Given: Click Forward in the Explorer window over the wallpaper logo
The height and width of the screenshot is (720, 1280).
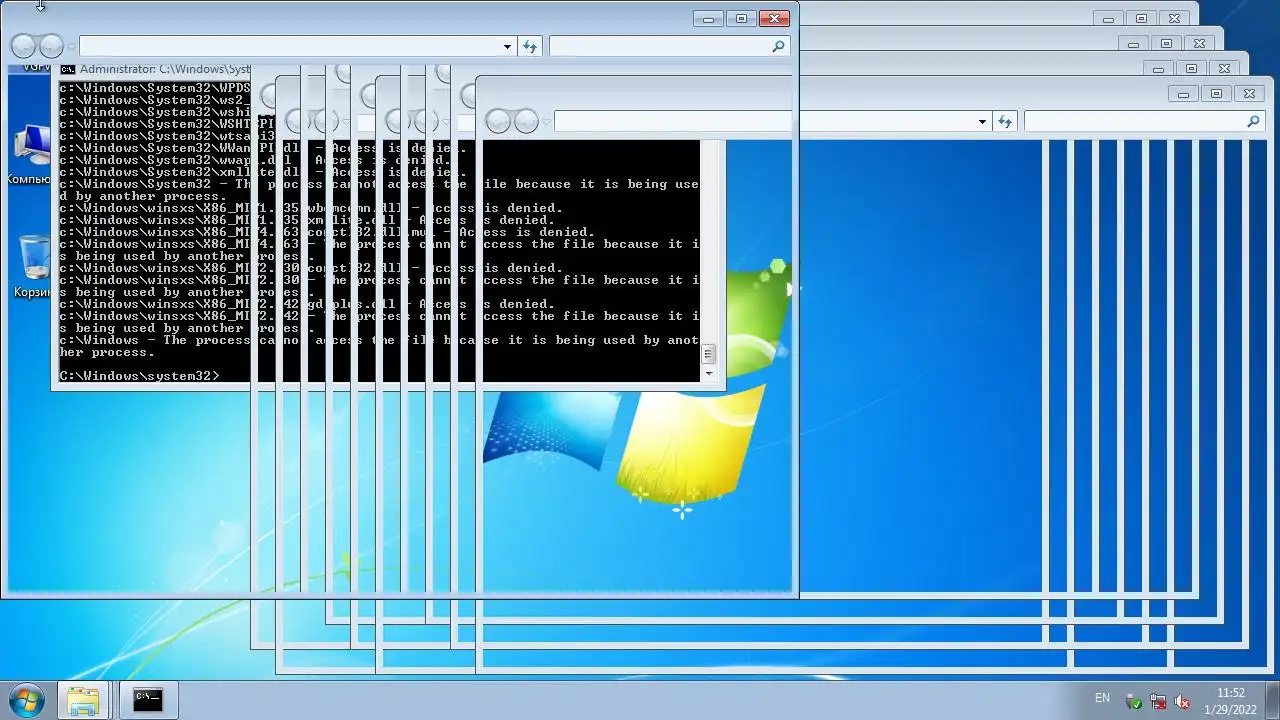Looking at the screenshot, I should [525, 121].
